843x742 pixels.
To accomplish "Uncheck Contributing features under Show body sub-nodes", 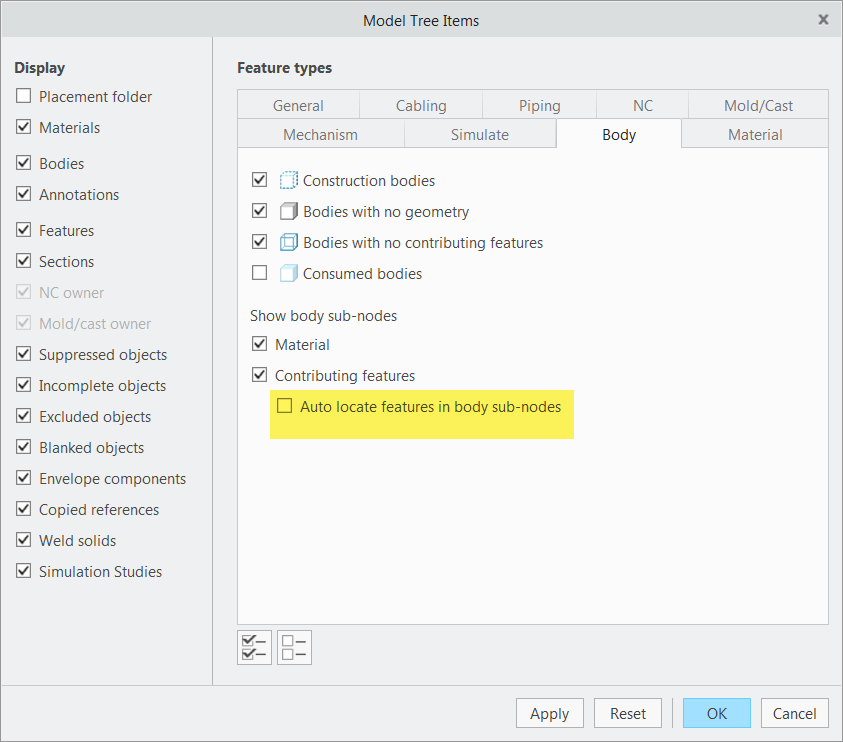I will click(260, 374).
